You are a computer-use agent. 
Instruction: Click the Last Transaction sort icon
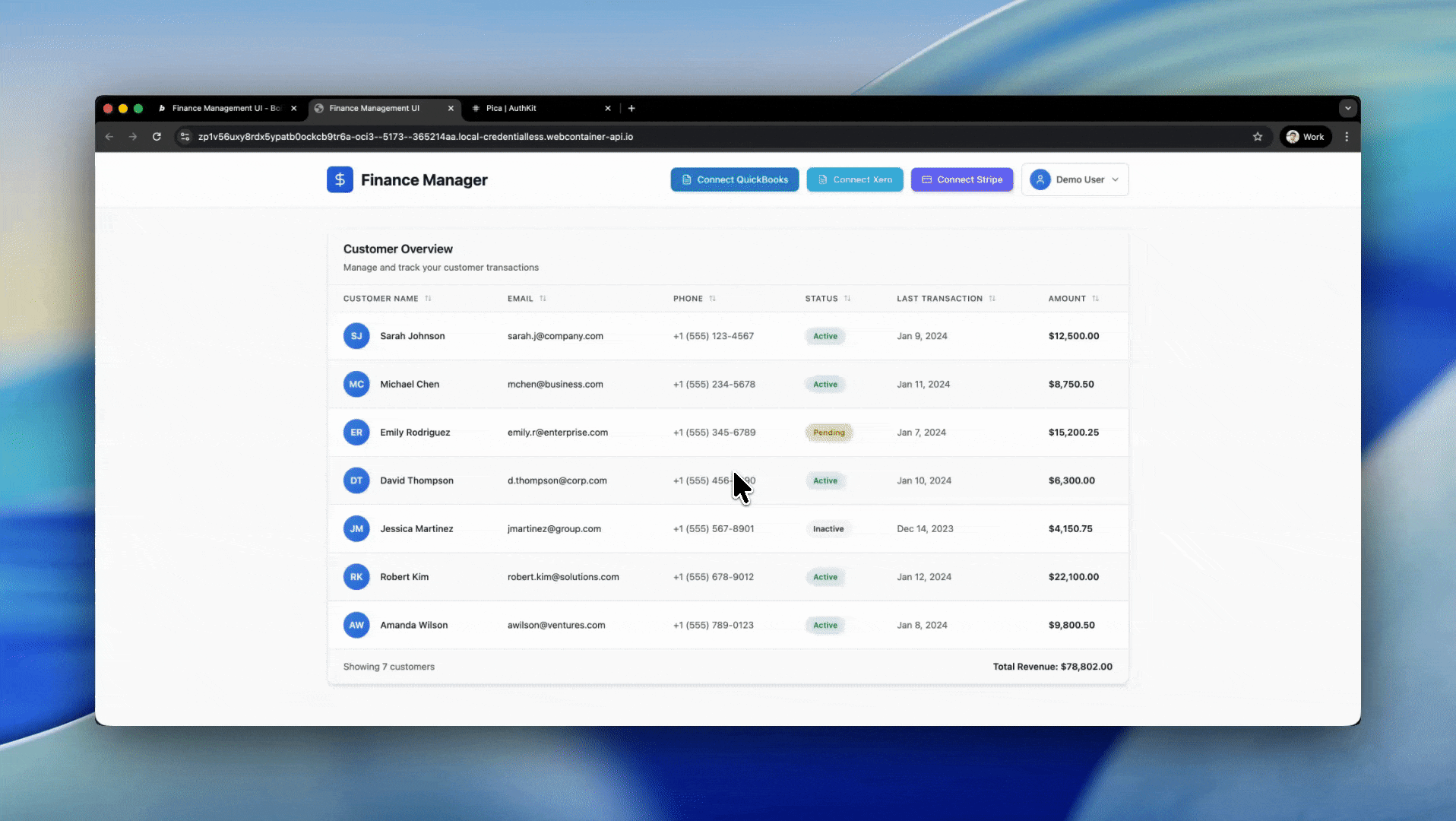tap(992, 299)
